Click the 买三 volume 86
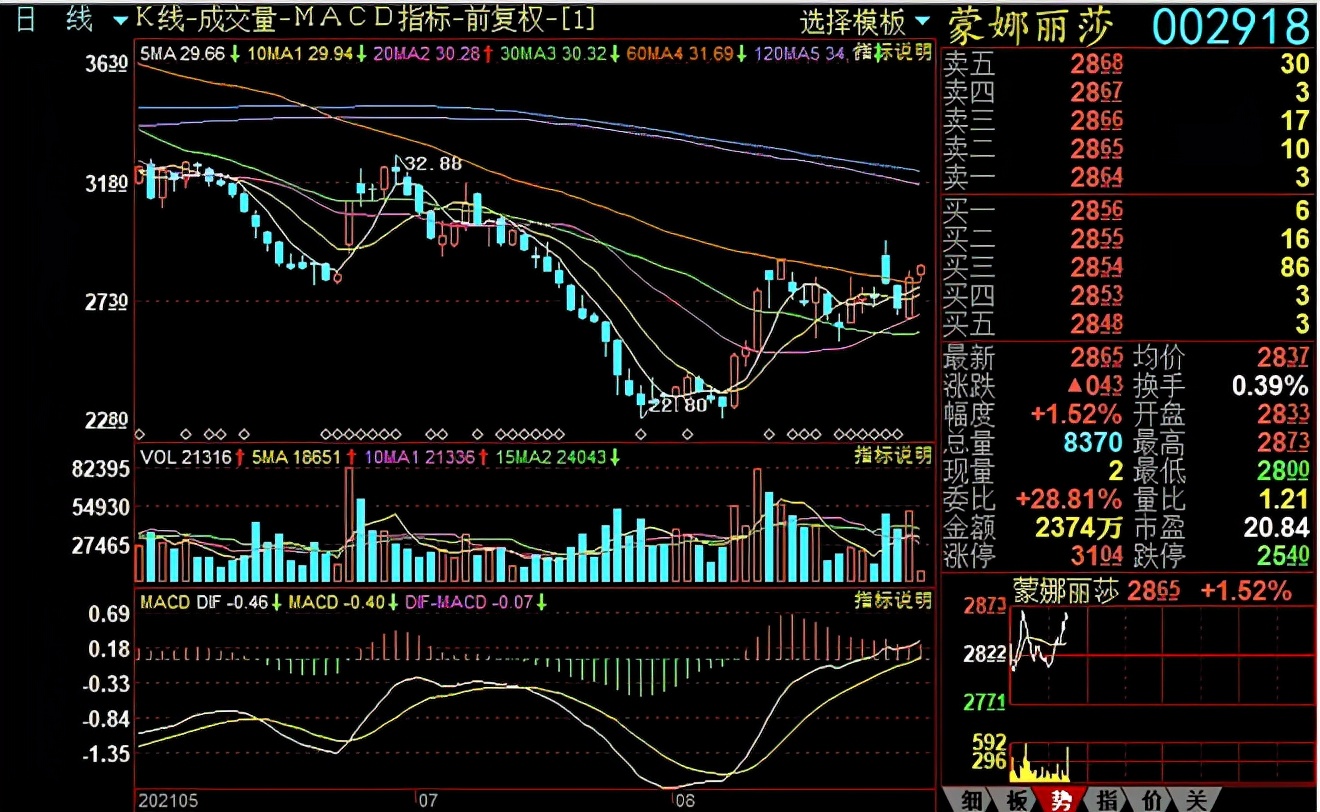 (x=1294, y=267)
